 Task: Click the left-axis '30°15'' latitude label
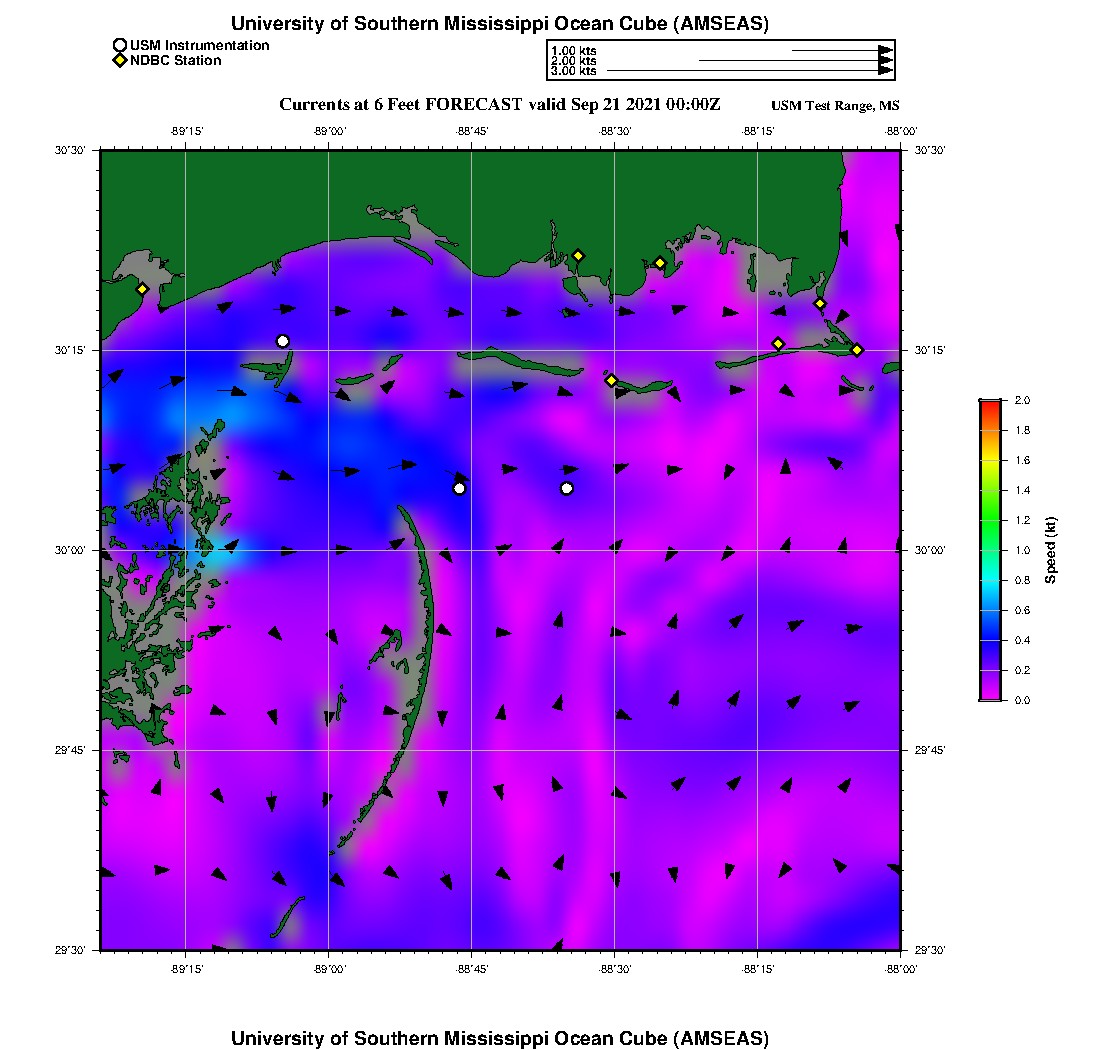click(x=70, y=350)
